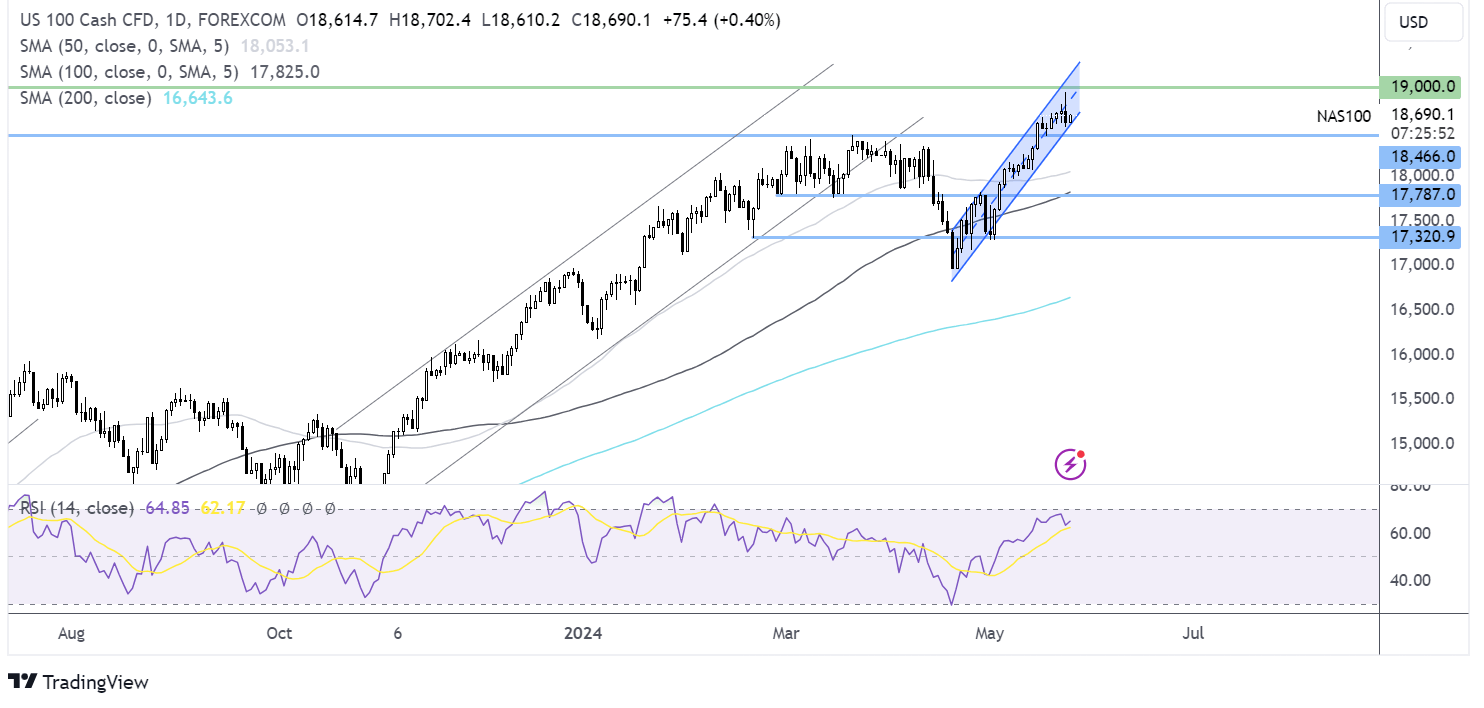Select the 19,000.0 green price label
The height and width of the screenshot is (708, 1484).
point(1420,88)
